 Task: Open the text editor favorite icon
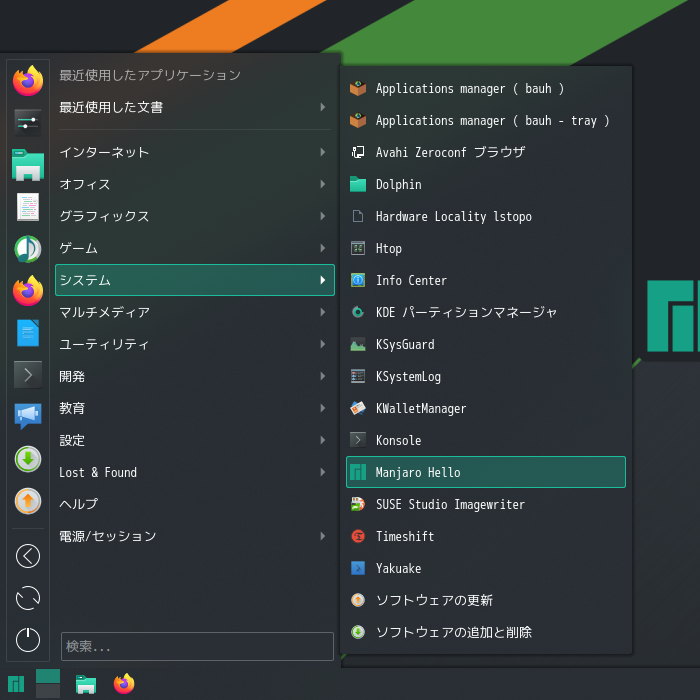pyautogui.click(x=28, y=207)
